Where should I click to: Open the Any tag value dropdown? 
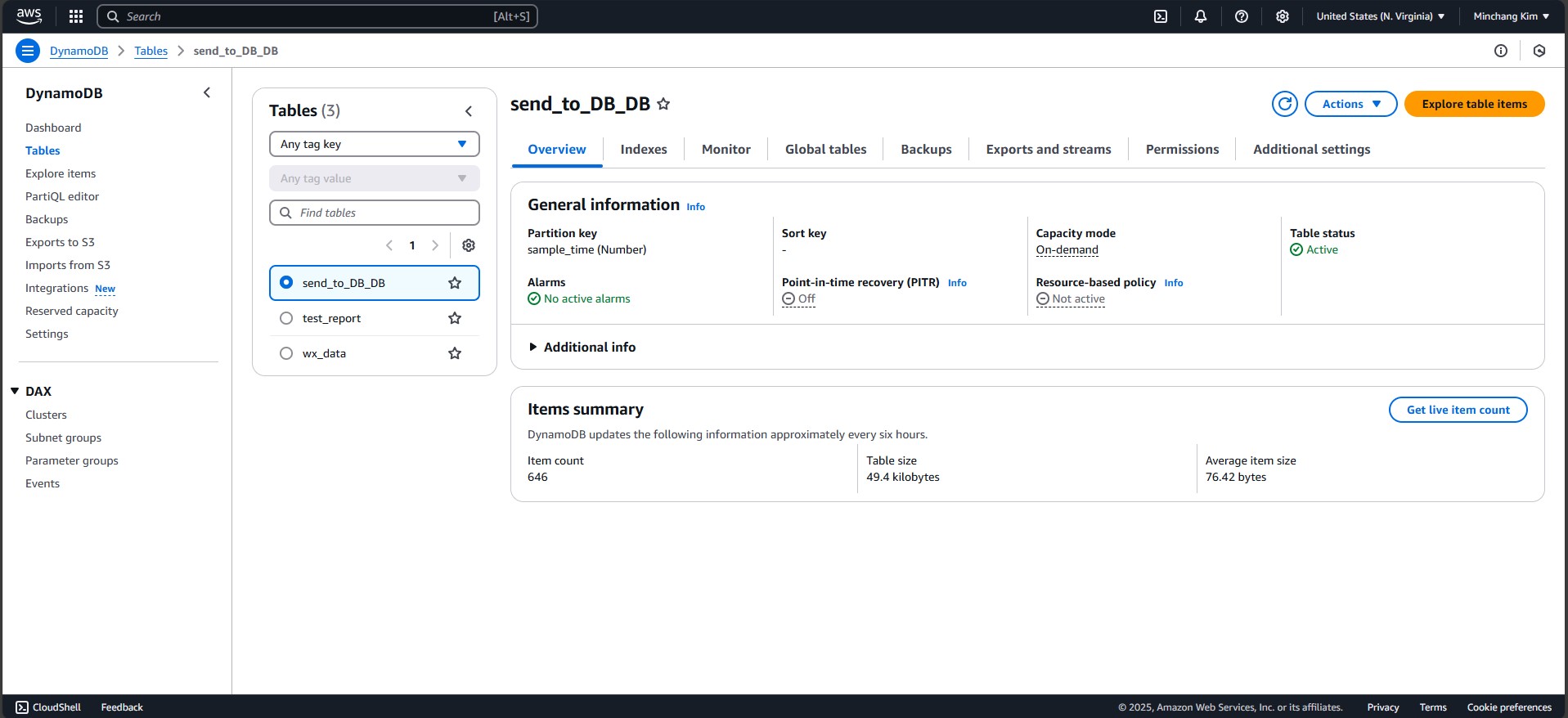click(375, 178)
